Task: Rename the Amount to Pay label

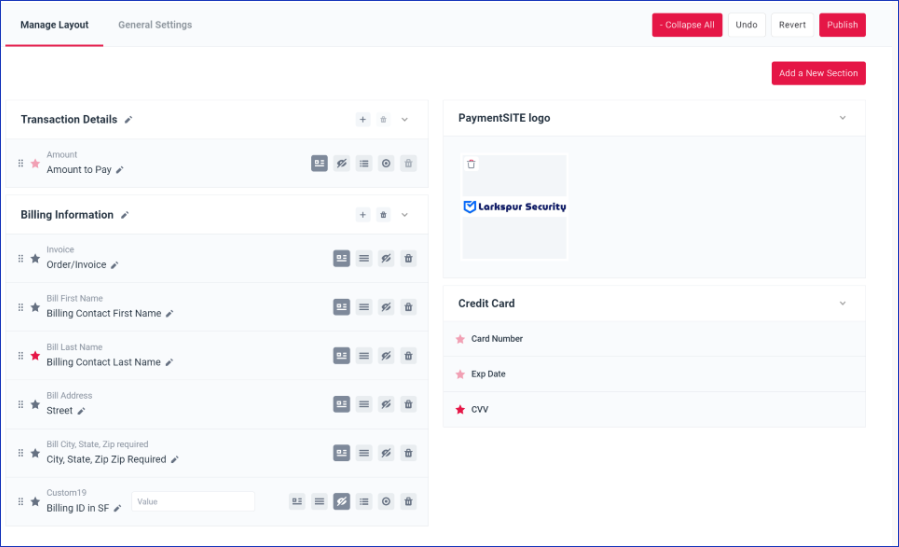Action: (120, 170)
